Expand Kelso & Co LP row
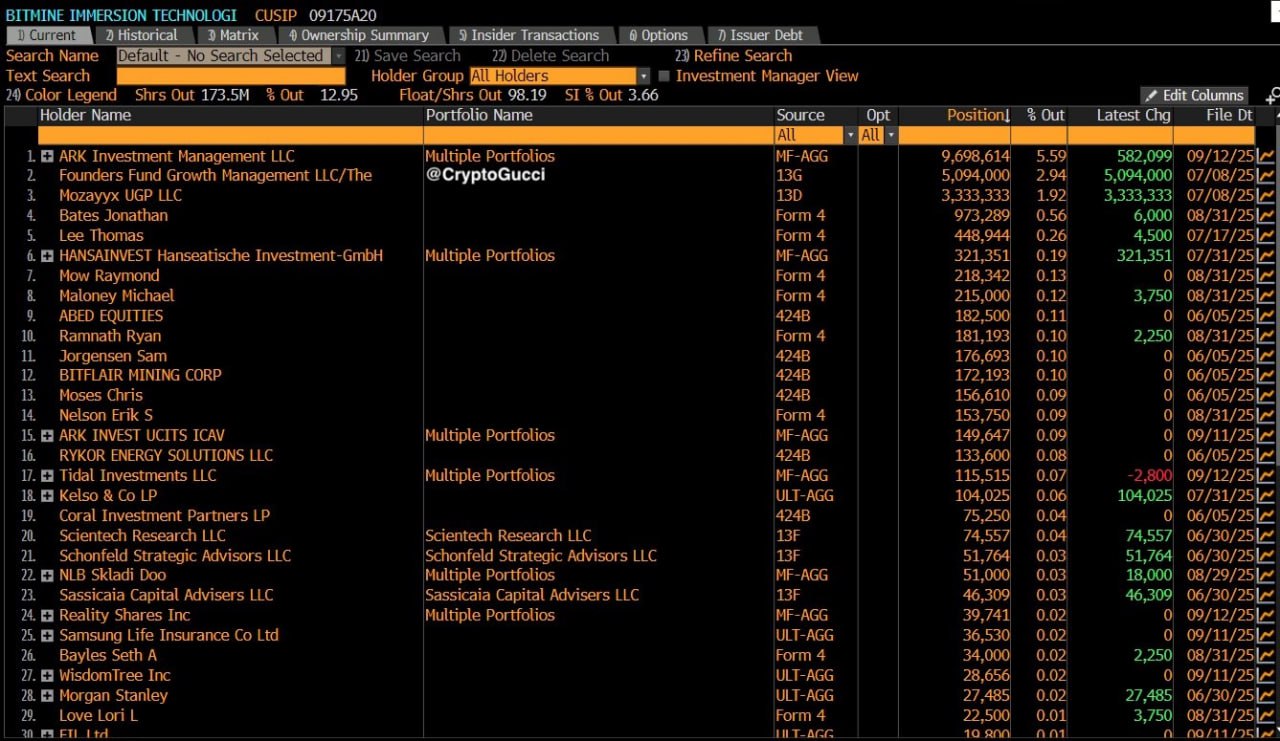The width and height of the screenshot is (1280, 741). 47,495
